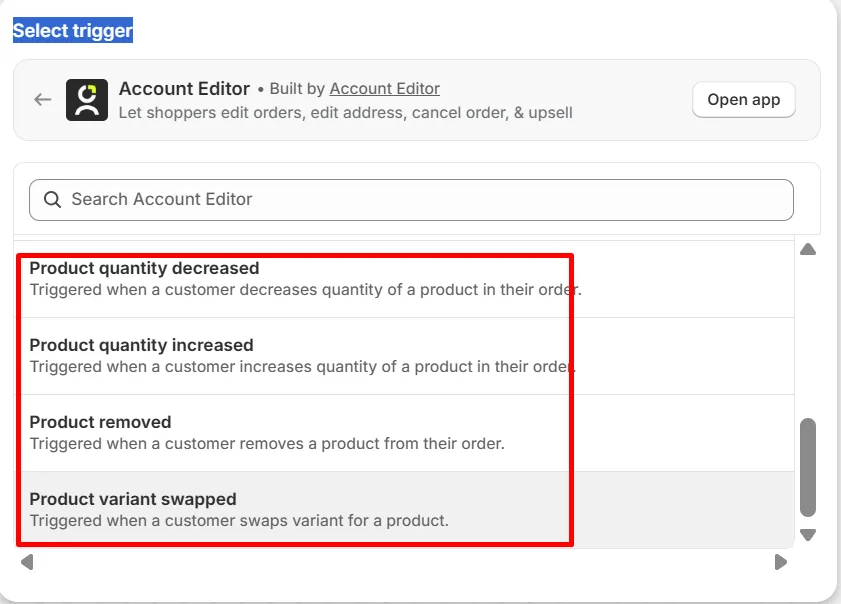This screenshot has height=604, width=841.
Task: Choose the Product variant swapped trigger
Action: click(x=404, y=510)
